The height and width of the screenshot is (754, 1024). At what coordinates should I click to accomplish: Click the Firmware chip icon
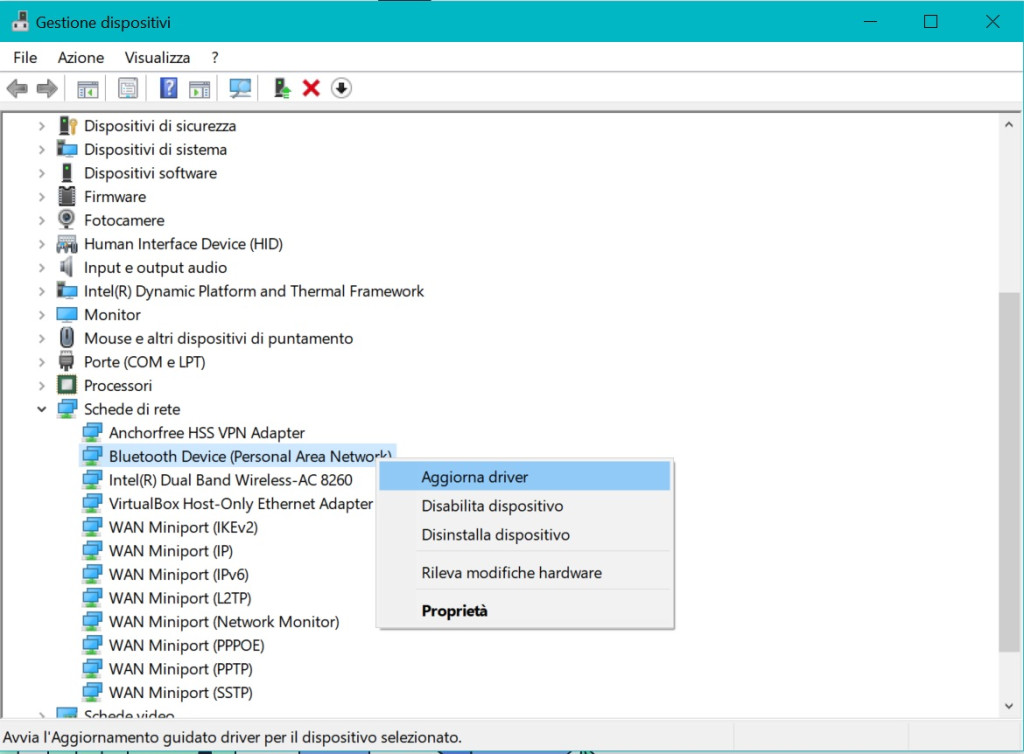[x=67, y=196]
